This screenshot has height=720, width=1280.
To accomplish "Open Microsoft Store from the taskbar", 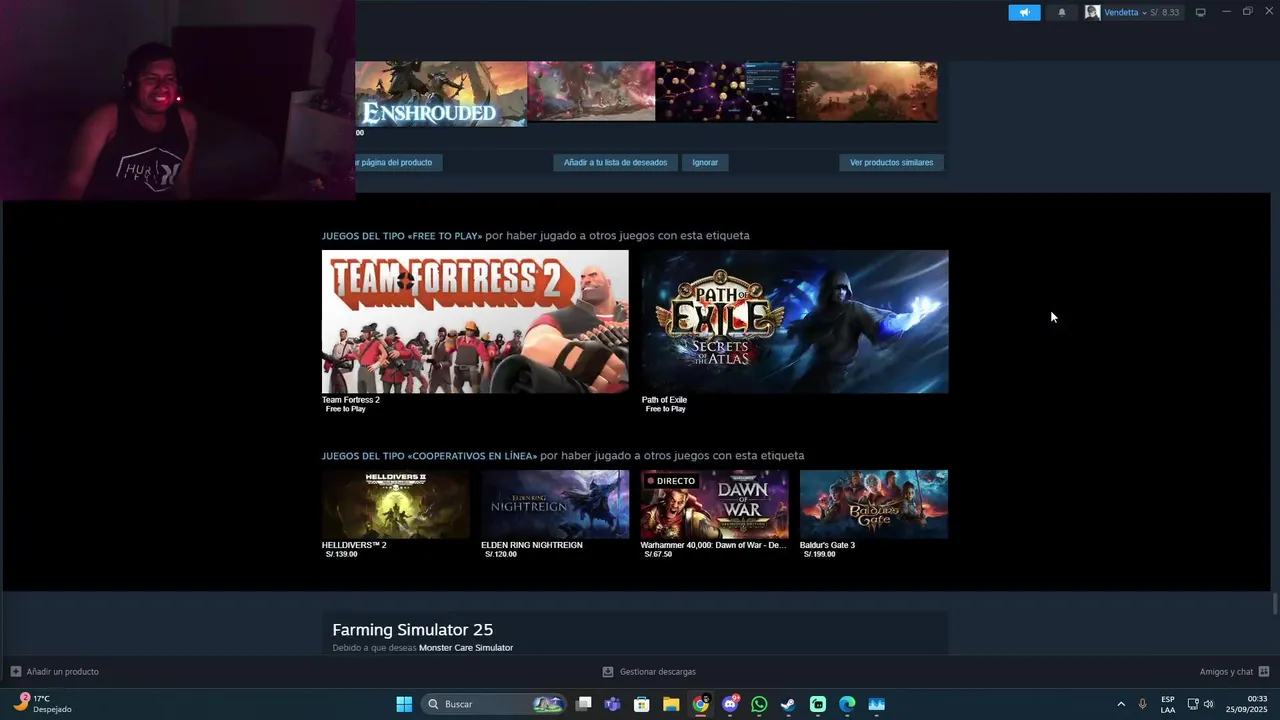I will [x=642, y=704].
